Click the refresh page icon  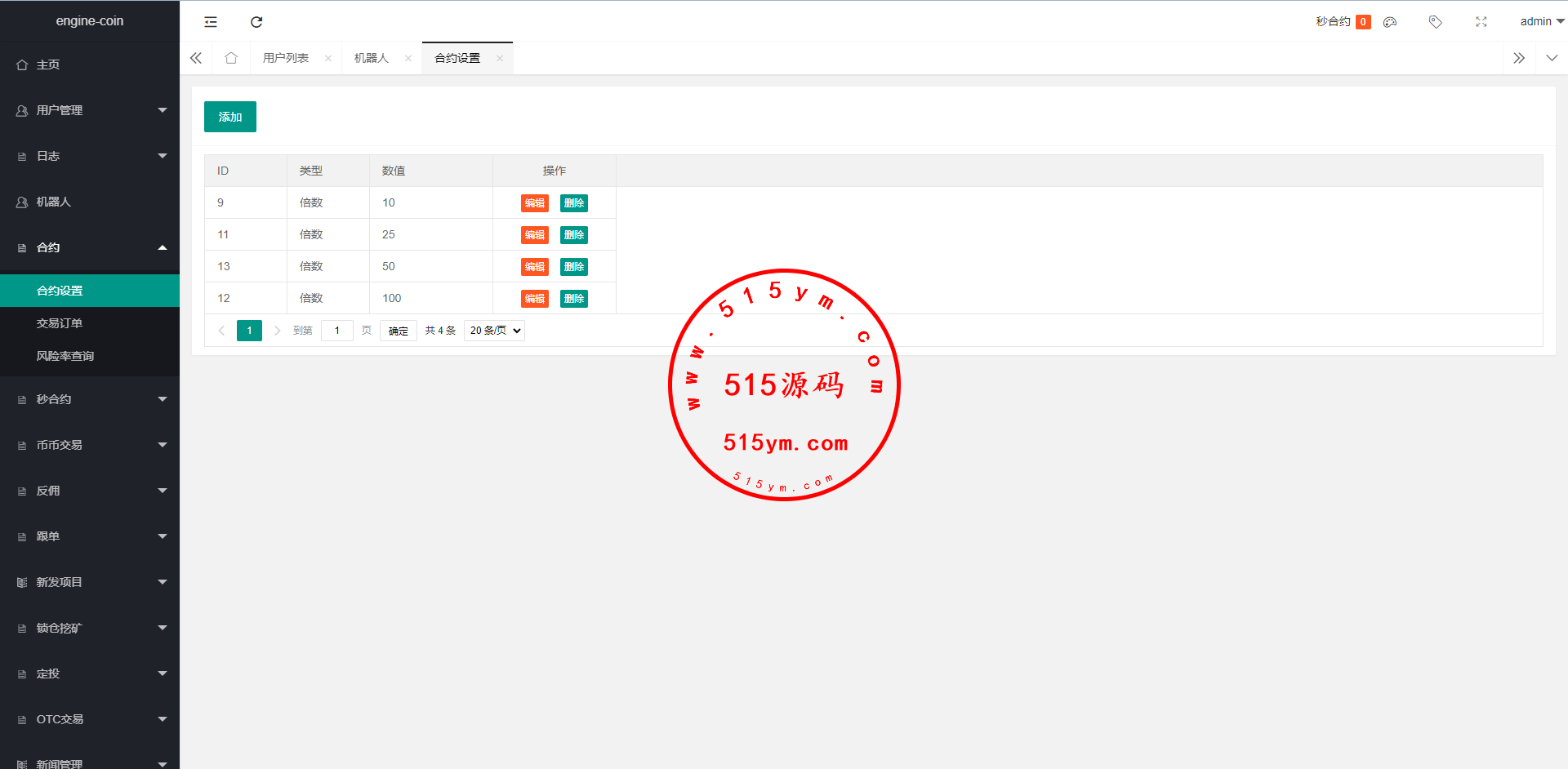[x=256, y=22]
